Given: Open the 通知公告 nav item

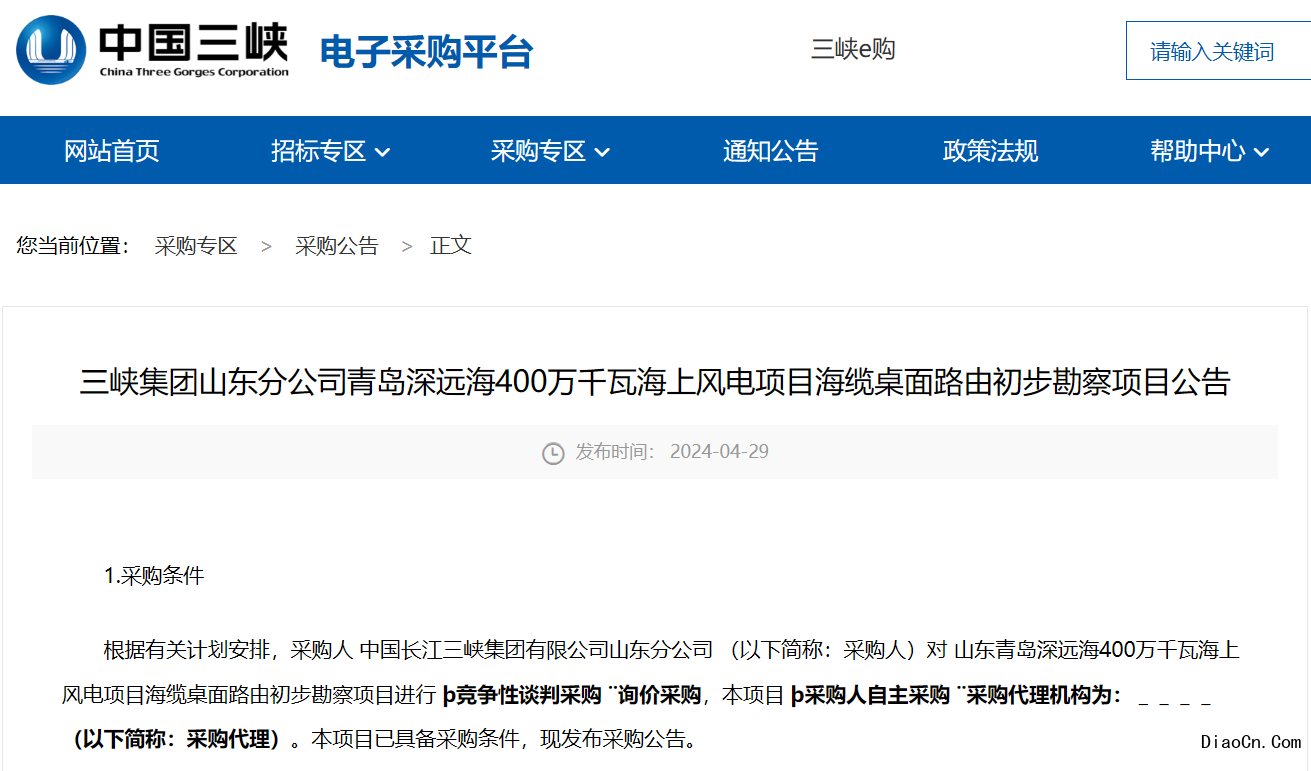Looking at the screenshot, I should (x=770, y=151).
